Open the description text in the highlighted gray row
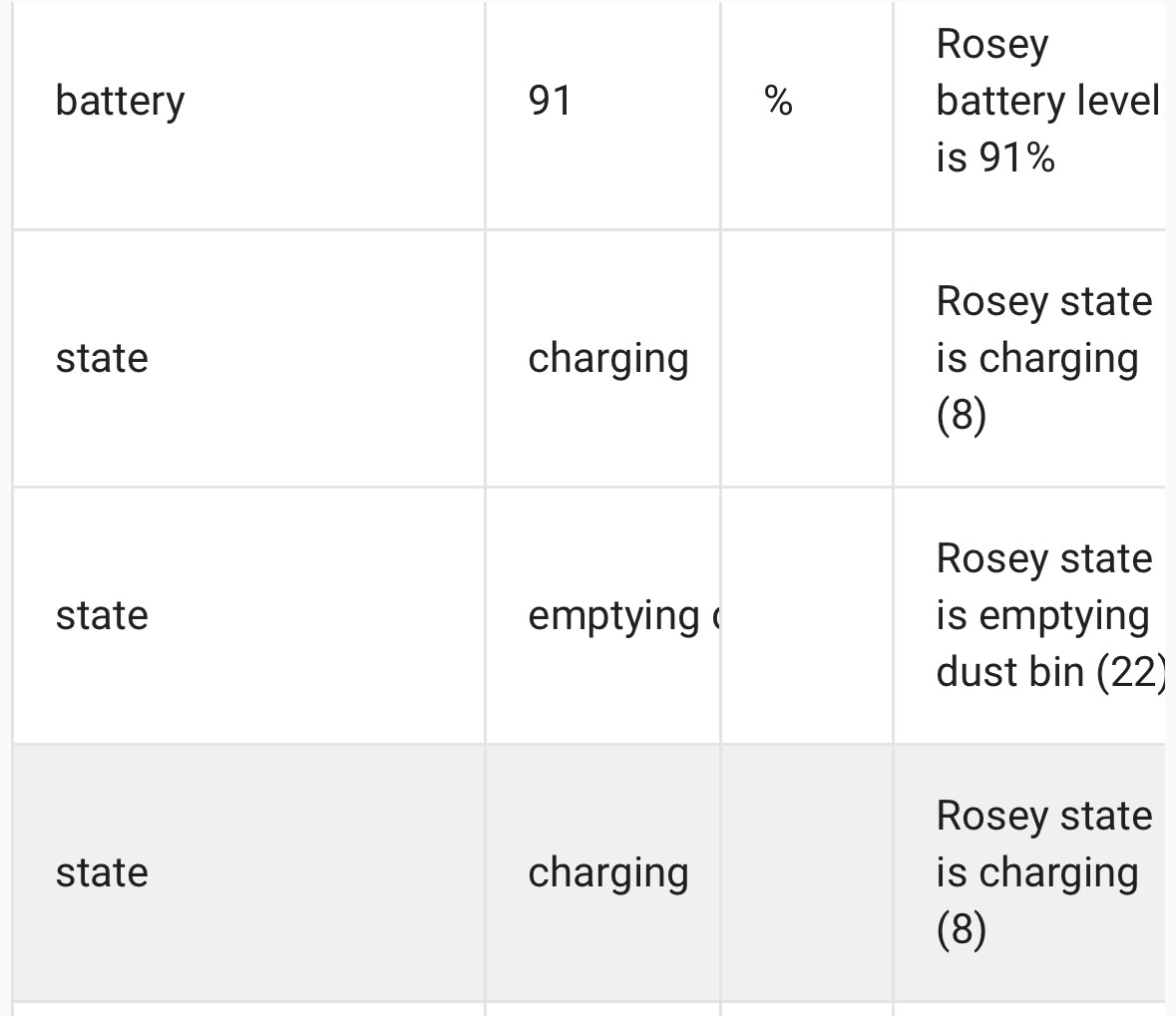1176x1016 pixels. (x=1044, y=872)
